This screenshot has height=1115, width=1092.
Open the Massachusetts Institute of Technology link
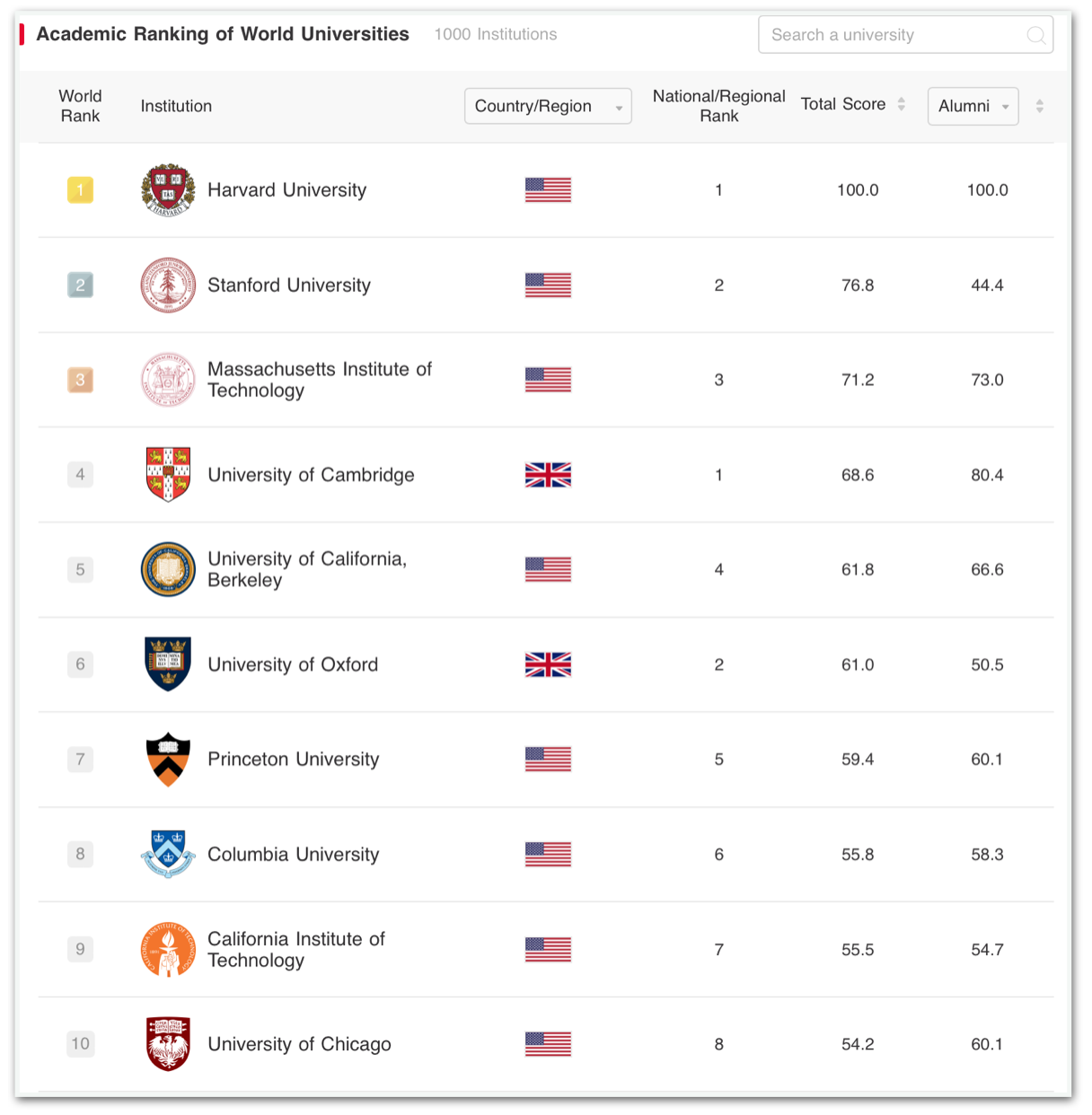(x=319, y=380)
